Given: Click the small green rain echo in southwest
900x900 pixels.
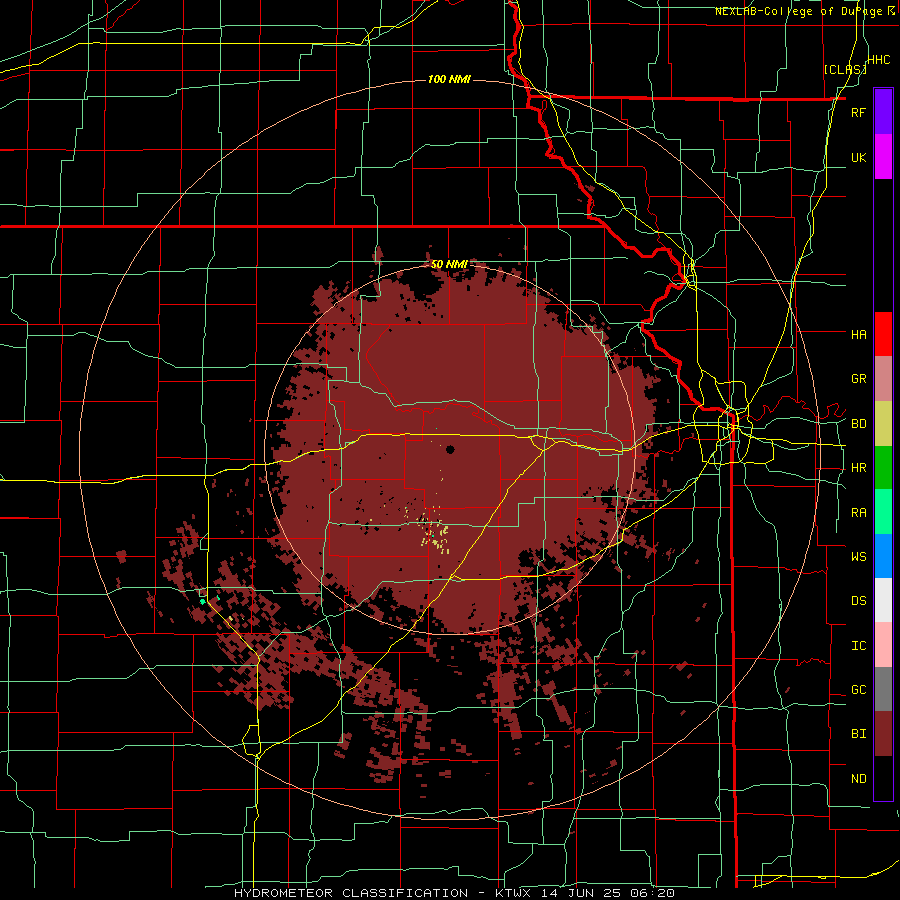Looking at the screenshot, I should [x=203, y=601].
